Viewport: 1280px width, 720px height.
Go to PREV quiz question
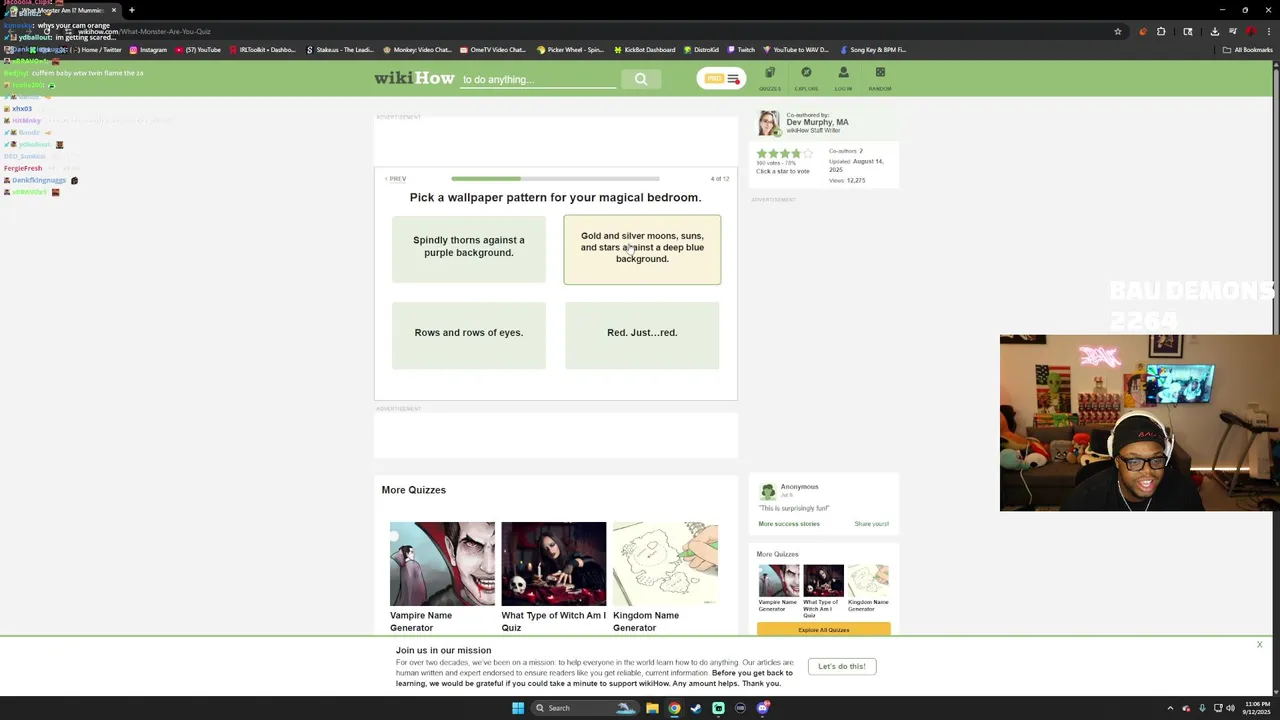(395, 179)
